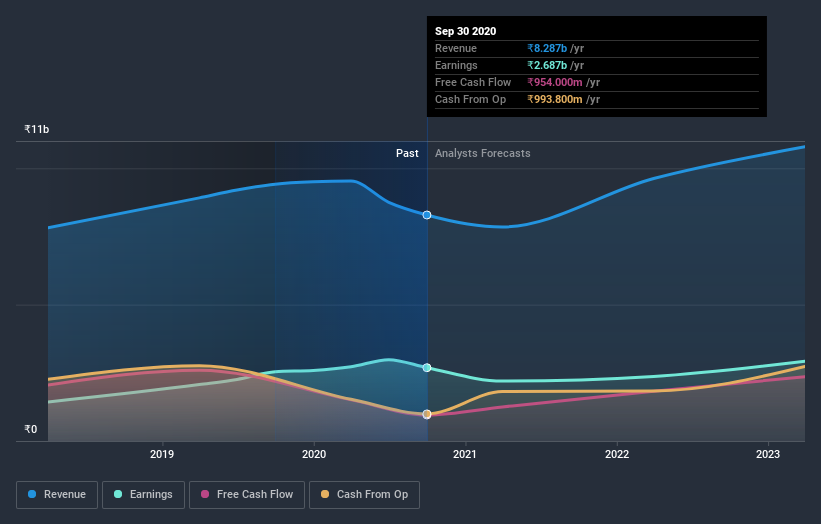Click the ₹2.687b earnings value in tooltip

click(547, 65)
